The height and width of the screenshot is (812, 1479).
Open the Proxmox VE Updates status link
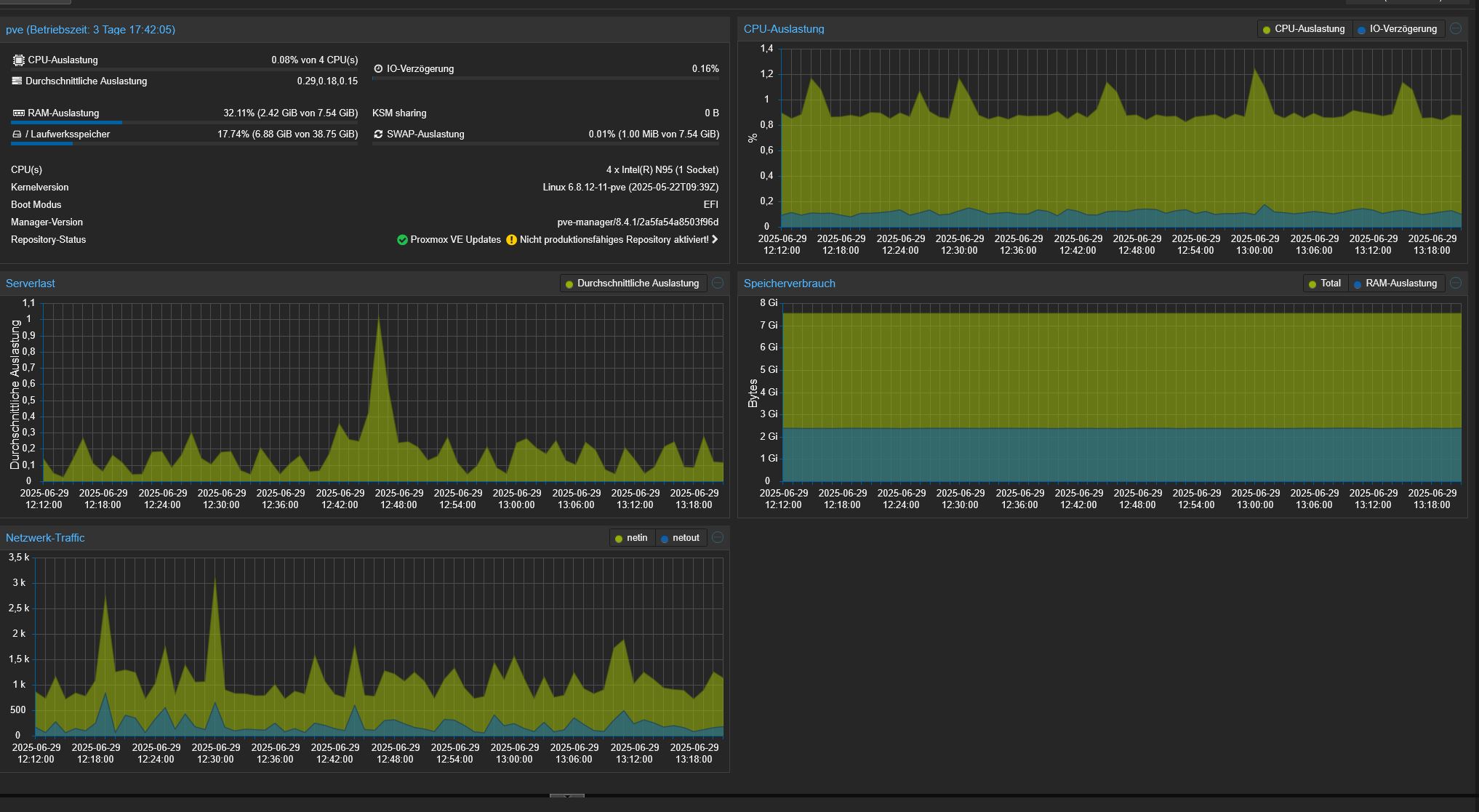tap(455, 240)
